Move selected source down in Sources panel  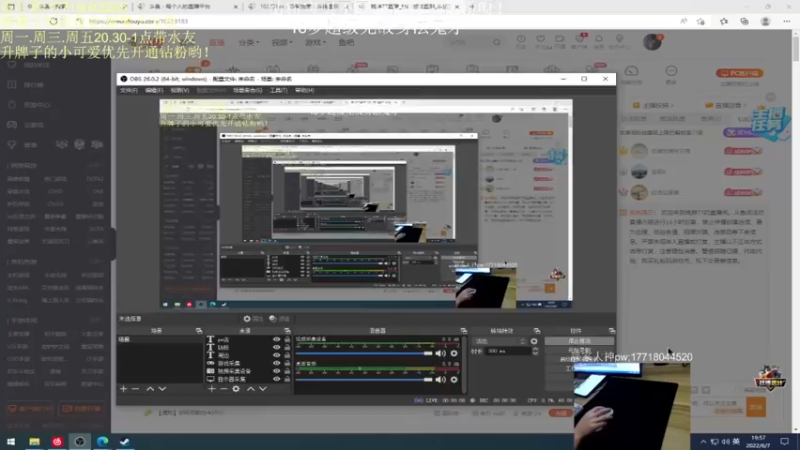(263, 389)
